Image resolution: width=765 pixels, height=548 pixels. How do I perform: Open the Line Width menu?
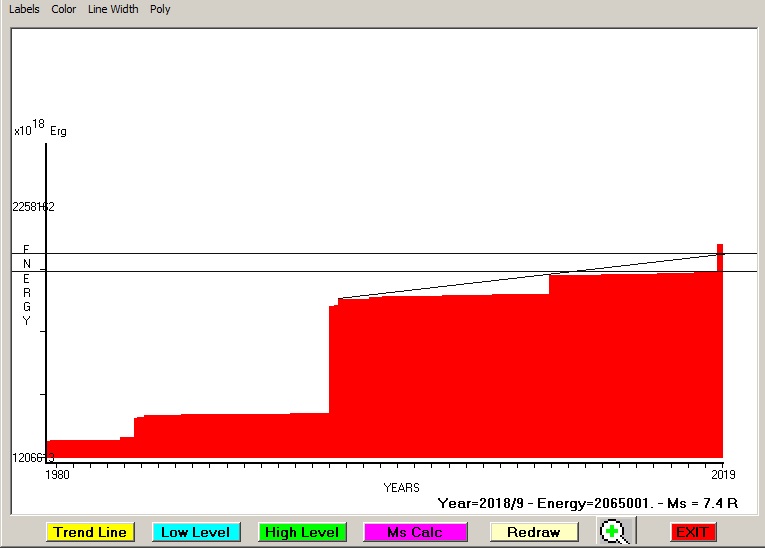click(113, 9)
